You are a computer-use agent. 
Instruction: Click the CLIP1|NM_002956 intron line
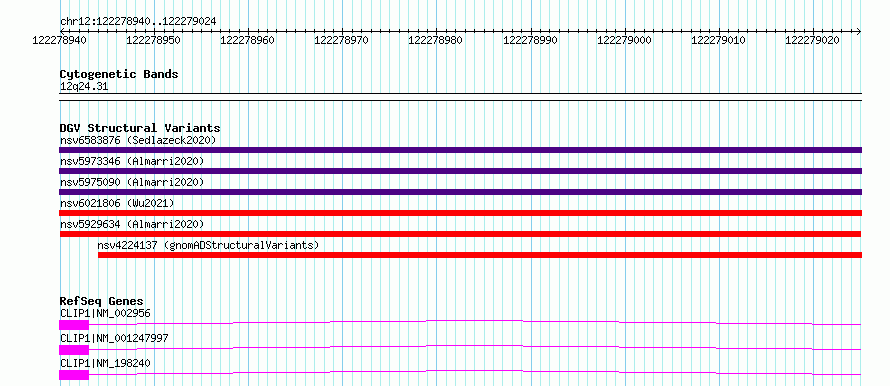tap(475, 322)
